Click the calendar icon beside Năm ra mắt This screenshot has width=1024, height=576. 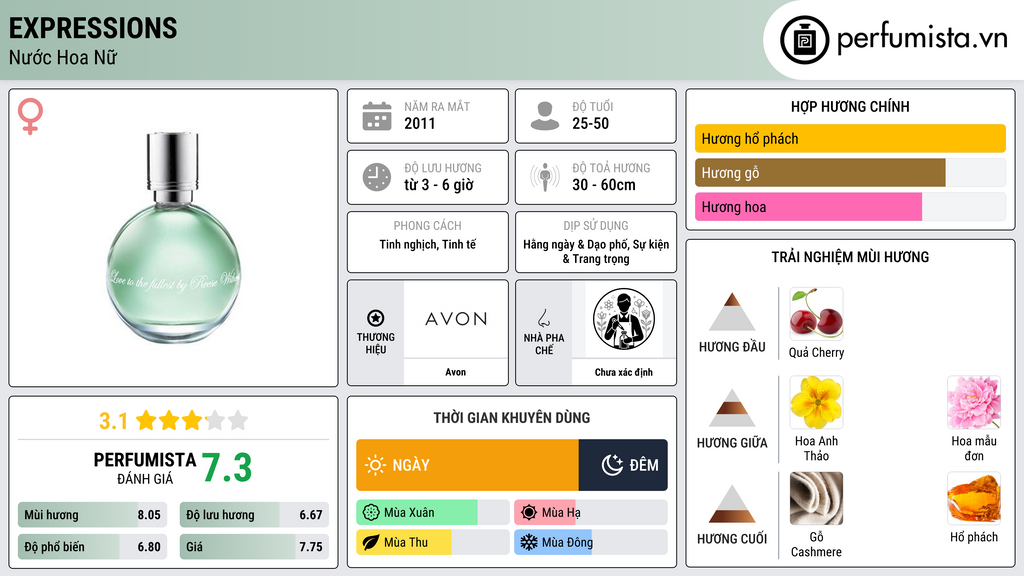[x=377, y=116]
